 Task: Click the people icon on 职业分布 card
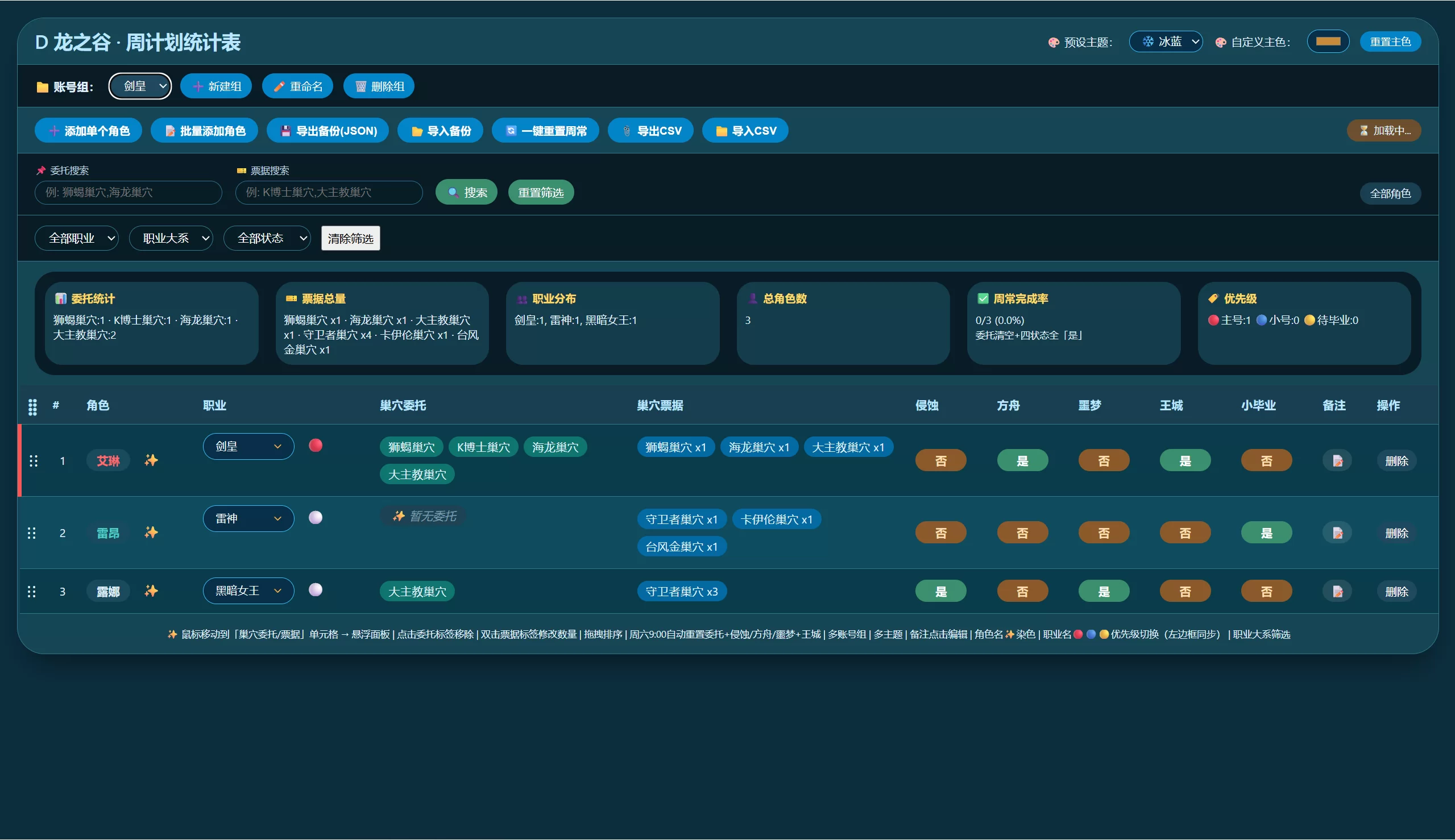(x=522, y=299)
